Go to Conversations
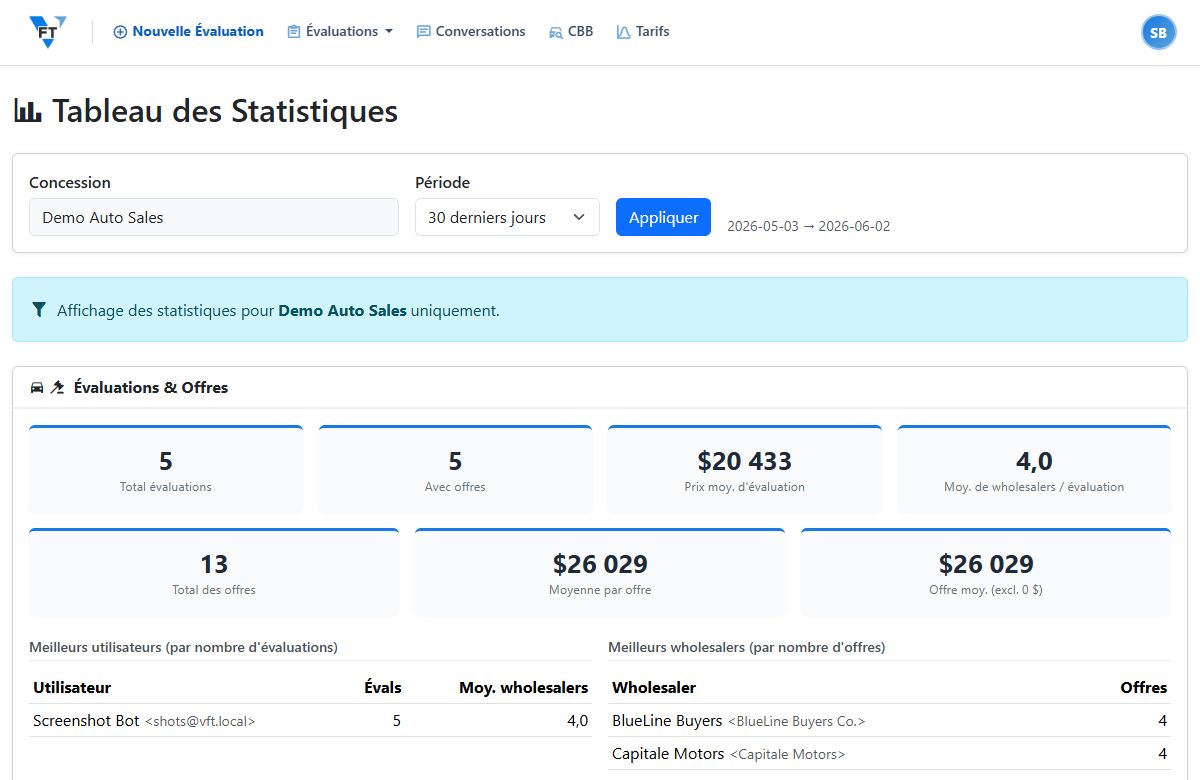Image resolution: width=1200 pixels, height=780 pixels. point(471,32)
